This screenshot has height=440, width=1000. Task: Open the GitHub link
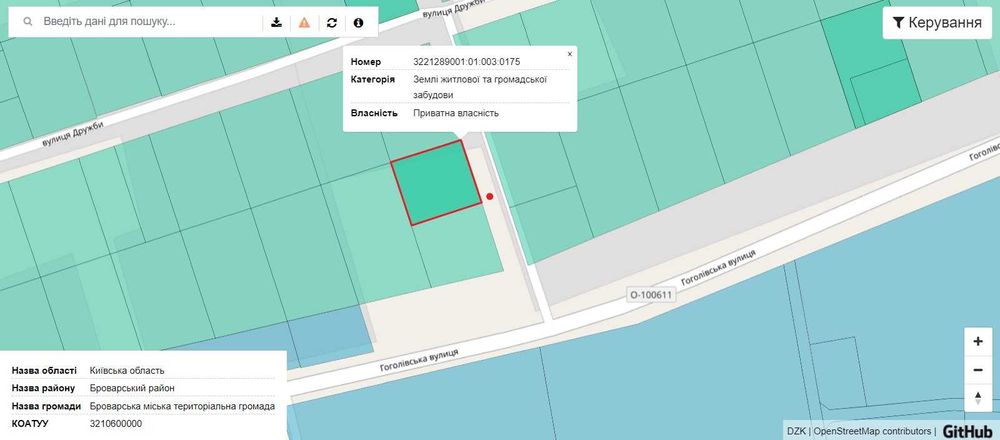967,431
